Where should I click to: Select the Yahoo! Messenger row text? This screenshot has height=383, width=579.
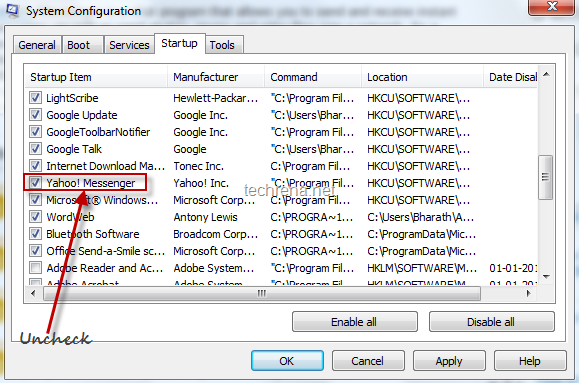tap(91, 183)
